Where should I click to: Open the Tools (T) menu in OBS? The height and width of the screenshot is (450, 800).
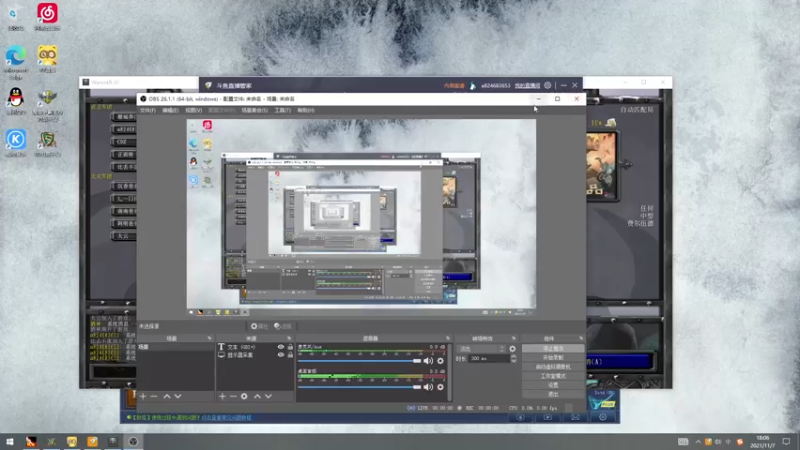click(283, 110)
